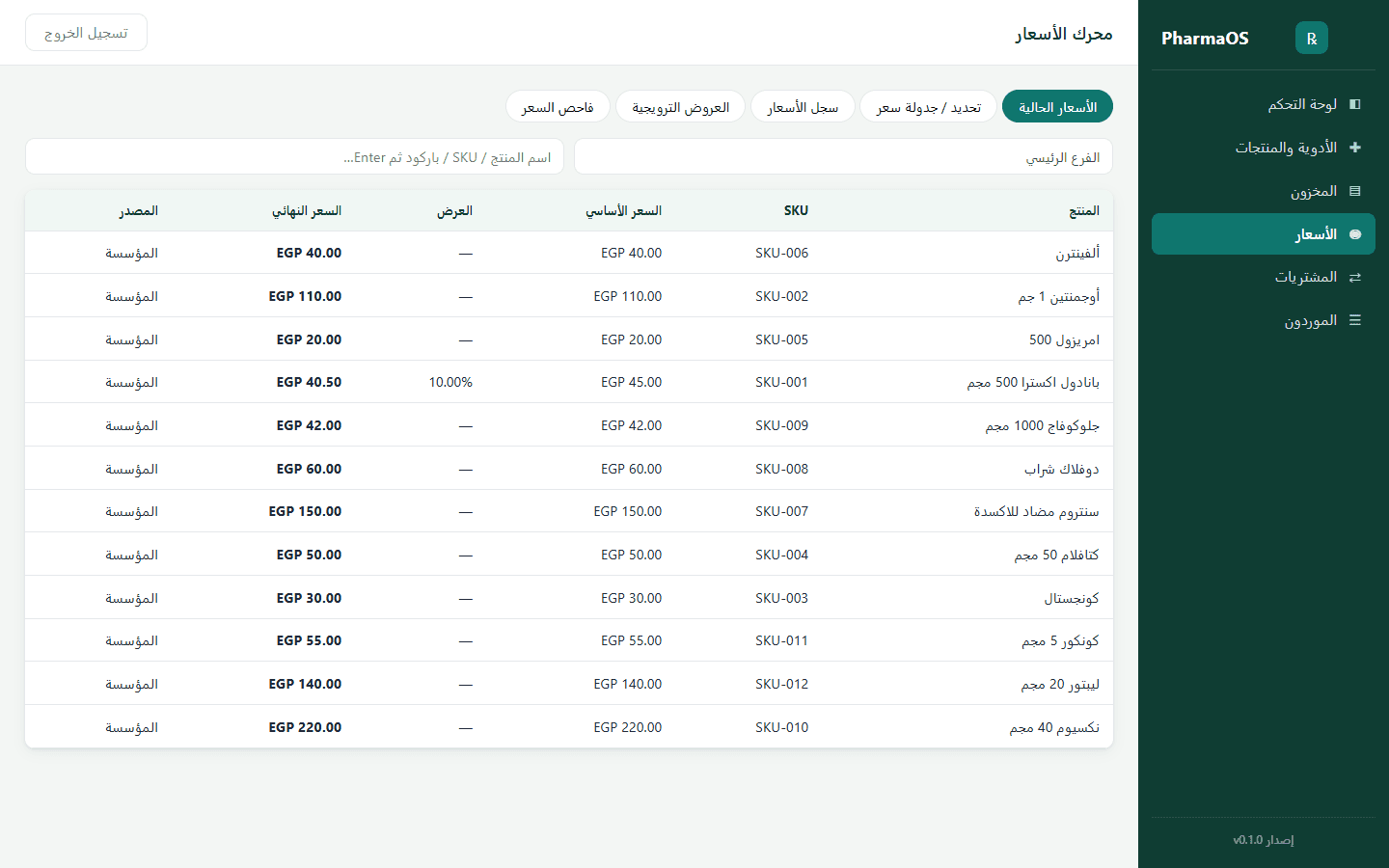Click product بانادول اكسترا 500 مجم

(1033, 382)
